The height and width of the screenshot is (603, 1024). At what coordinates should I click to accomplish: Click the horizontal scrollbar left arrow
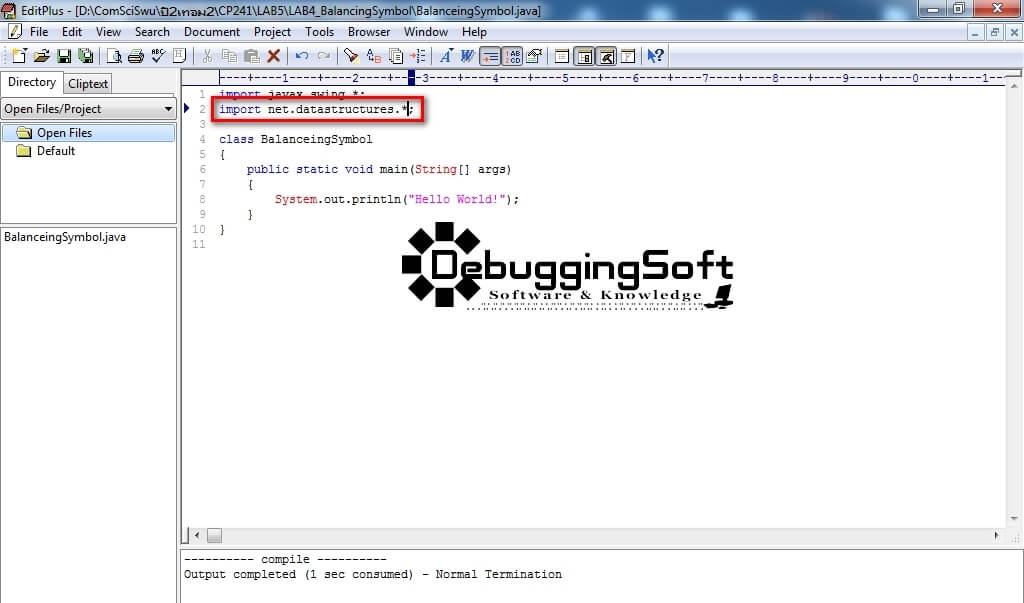click(x=197, y=535)
